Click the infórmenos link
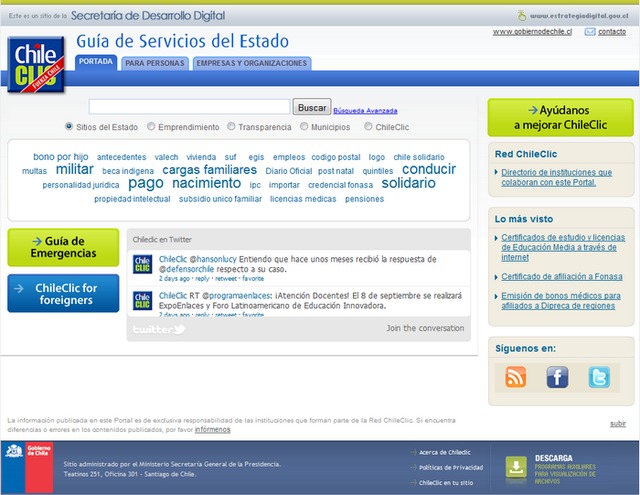 click(213, 430)
